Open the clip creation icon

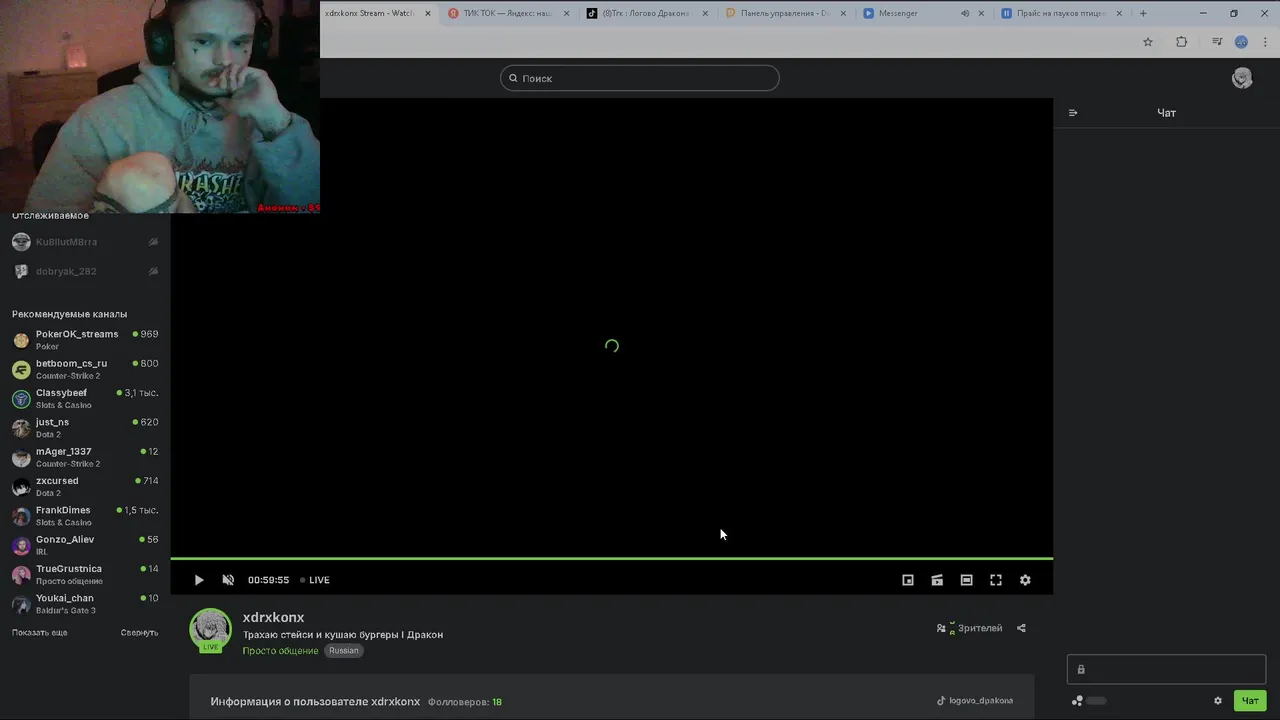(x=937, y=580)
